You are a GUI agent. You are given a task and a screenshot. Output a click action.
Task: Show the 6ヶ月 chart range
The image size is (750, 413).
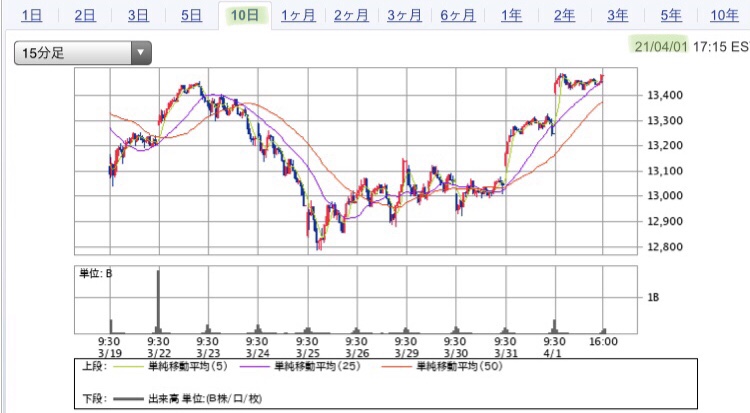458,15
